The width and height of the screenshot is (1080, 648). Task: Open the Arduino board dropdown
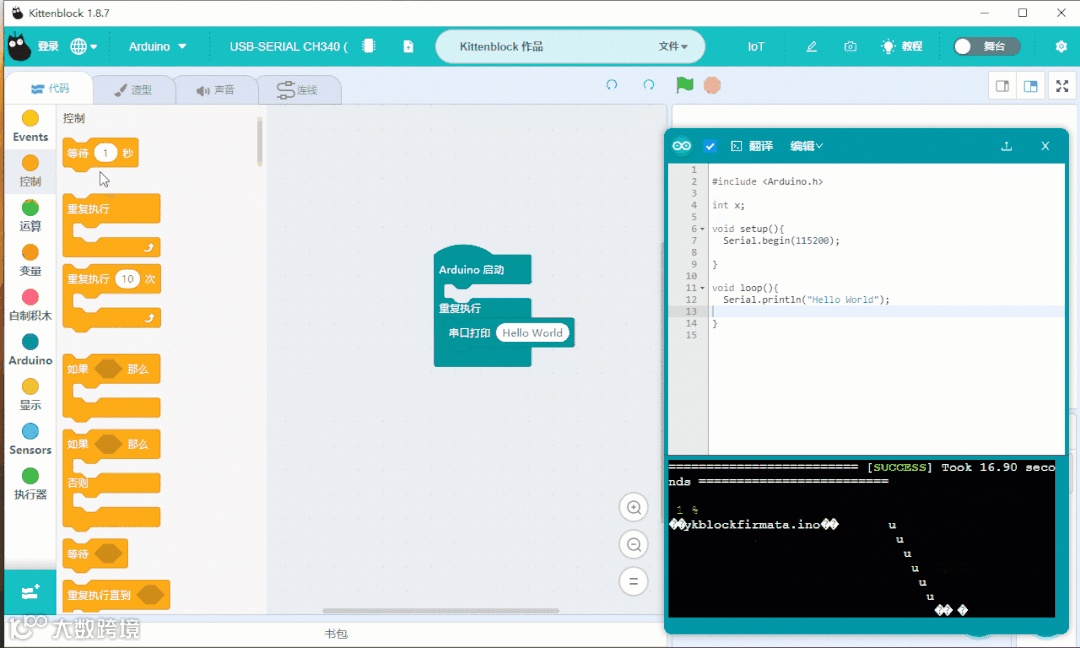[x=157, y=46]
